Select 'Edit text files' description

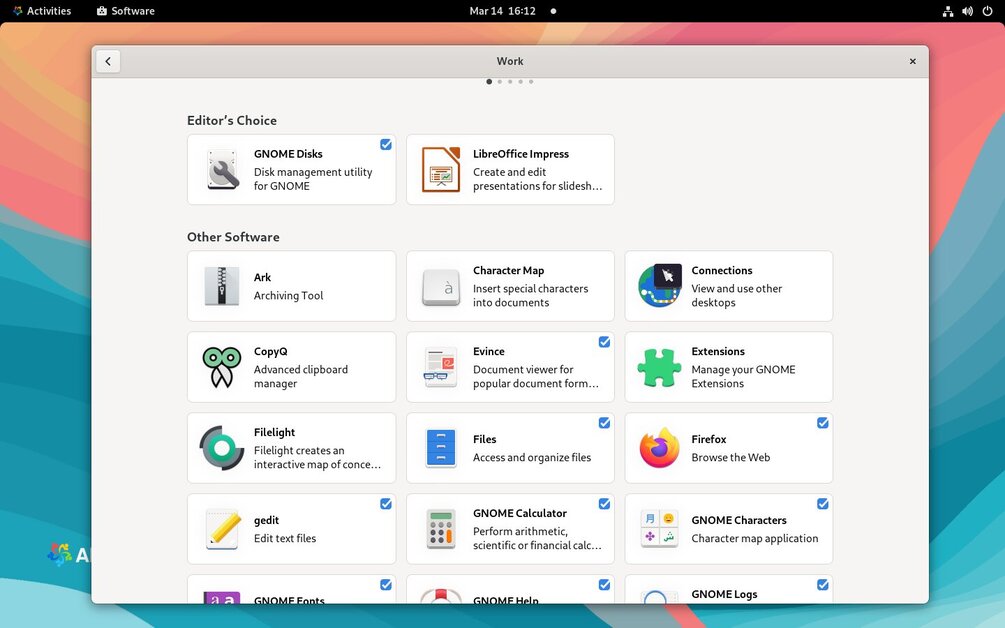coord(285,538)
